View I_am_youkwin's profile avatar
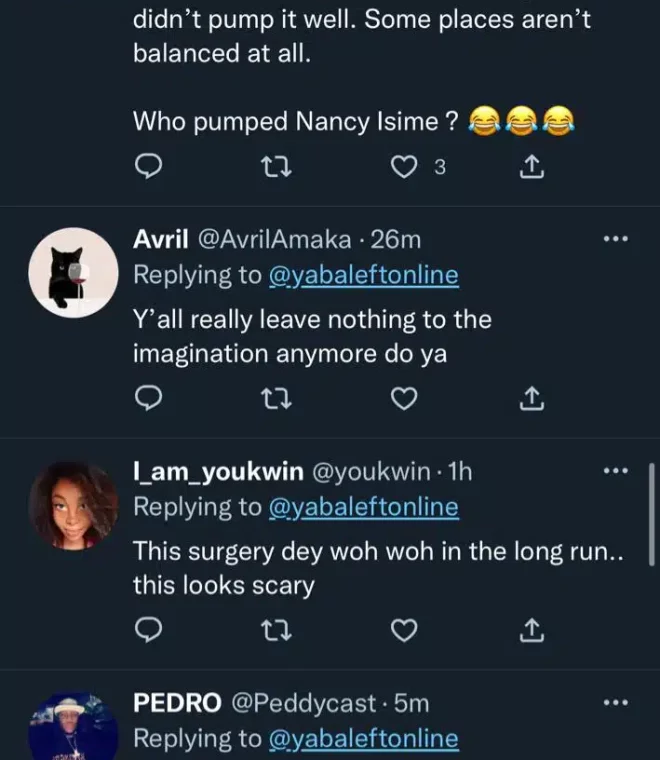Image resolution: width=660 pixels, height=760 pixels. 73,505
